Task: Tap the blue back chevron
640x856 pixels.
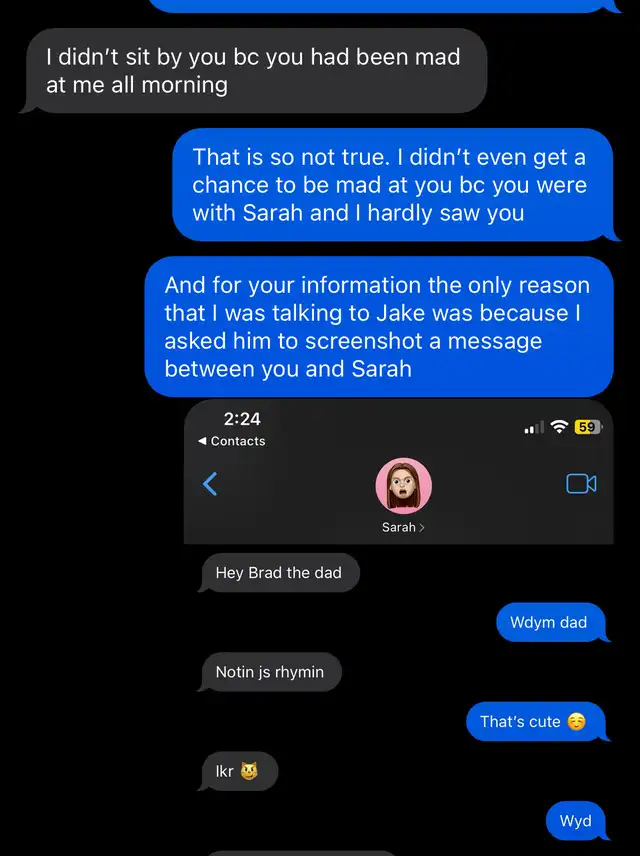Action: click(210, 484)
